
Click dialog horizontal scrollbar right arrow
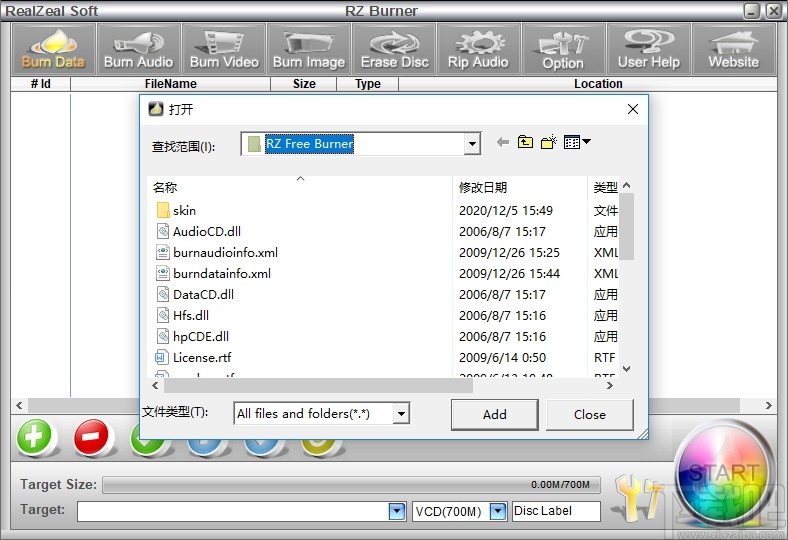(x=610, y=386)
